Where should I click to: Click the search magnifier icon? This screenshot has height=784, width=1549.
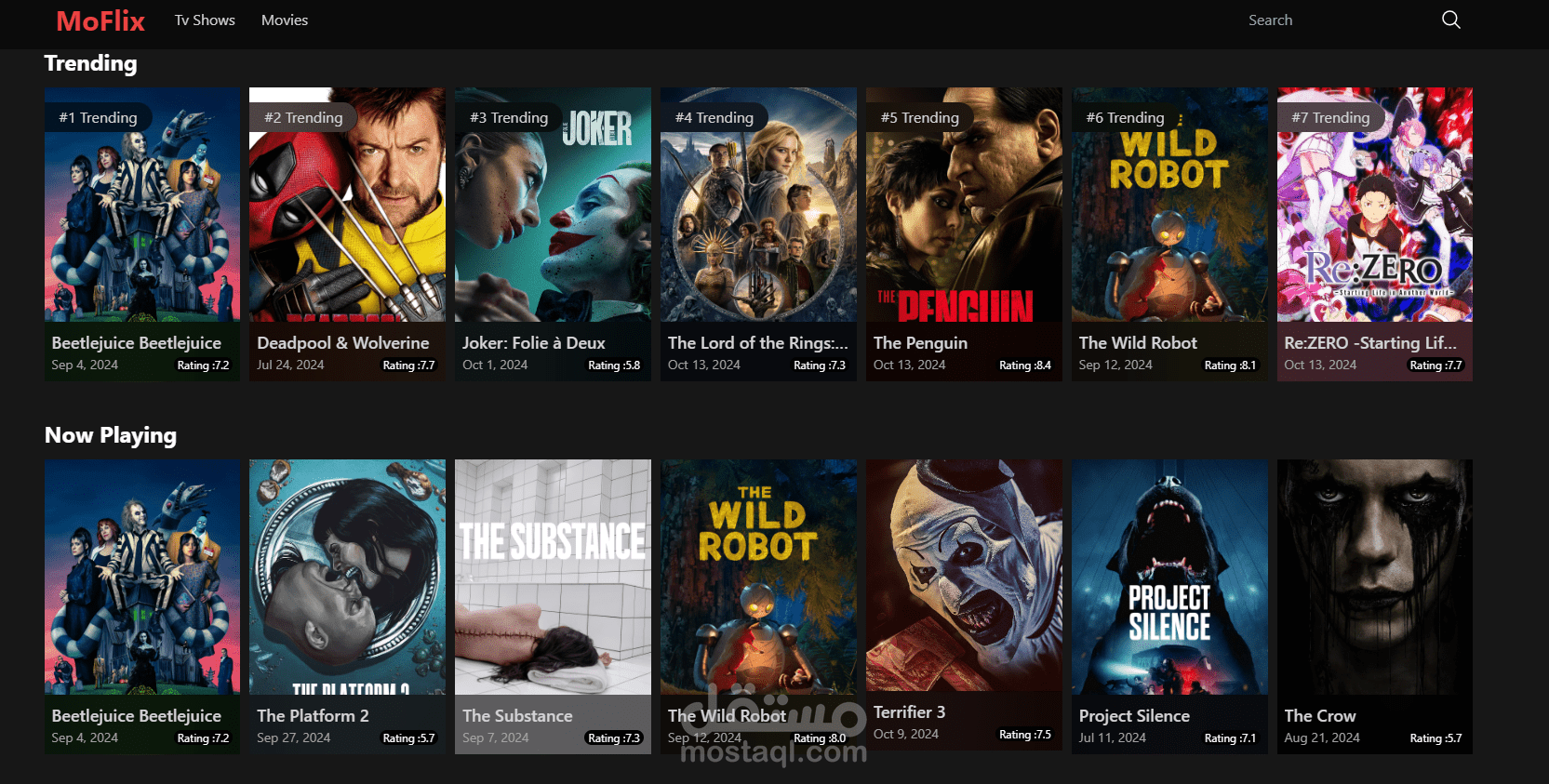click(x=1450, y=20)
